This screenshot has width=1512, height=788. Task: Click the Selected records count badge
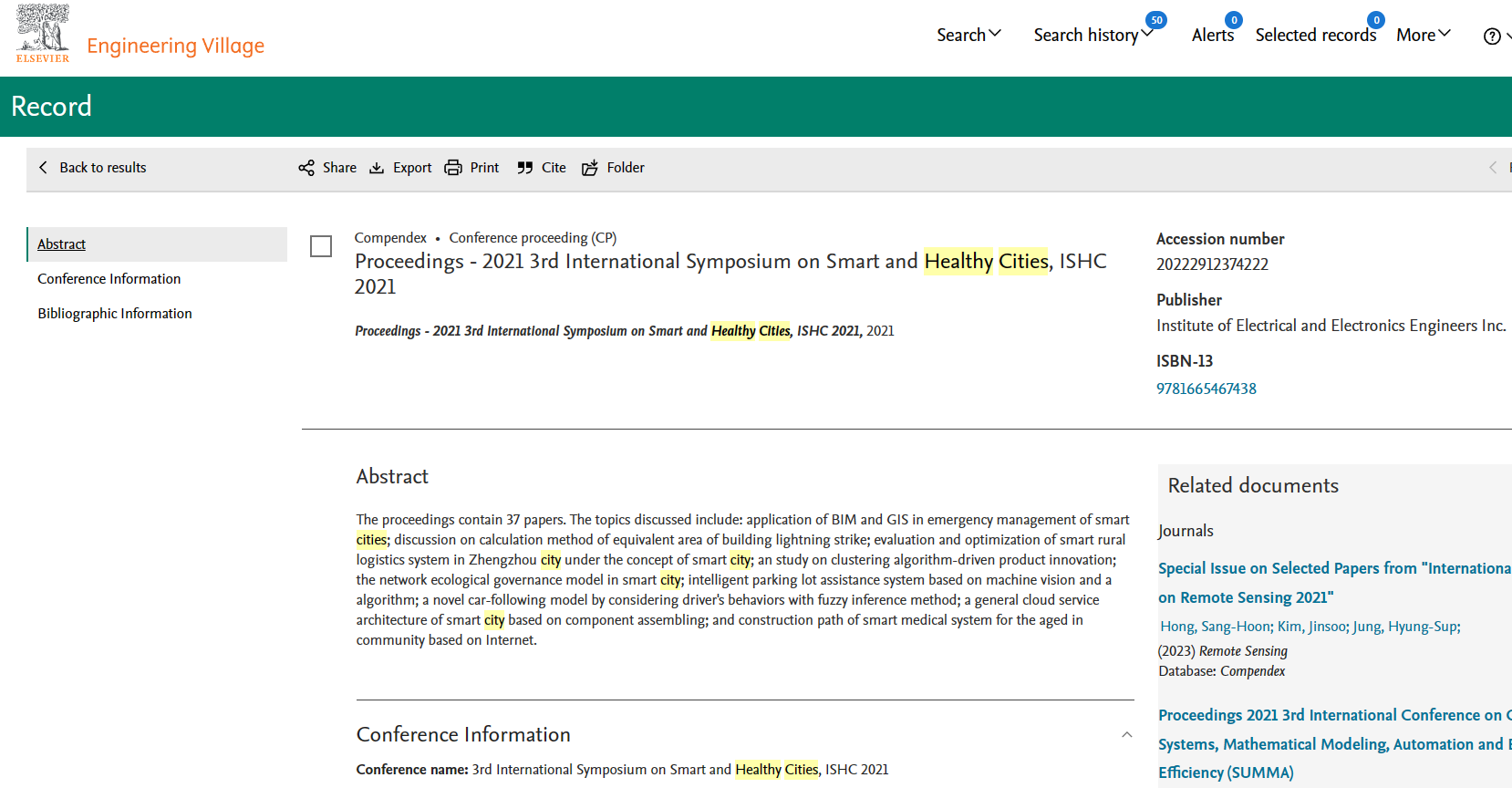[x=1376, y=20]
